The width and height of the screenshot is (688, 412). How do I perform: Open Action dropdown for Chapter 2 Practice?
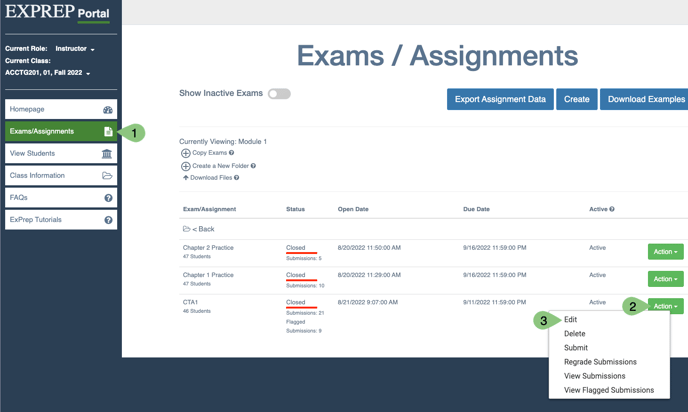pos(665,252)
